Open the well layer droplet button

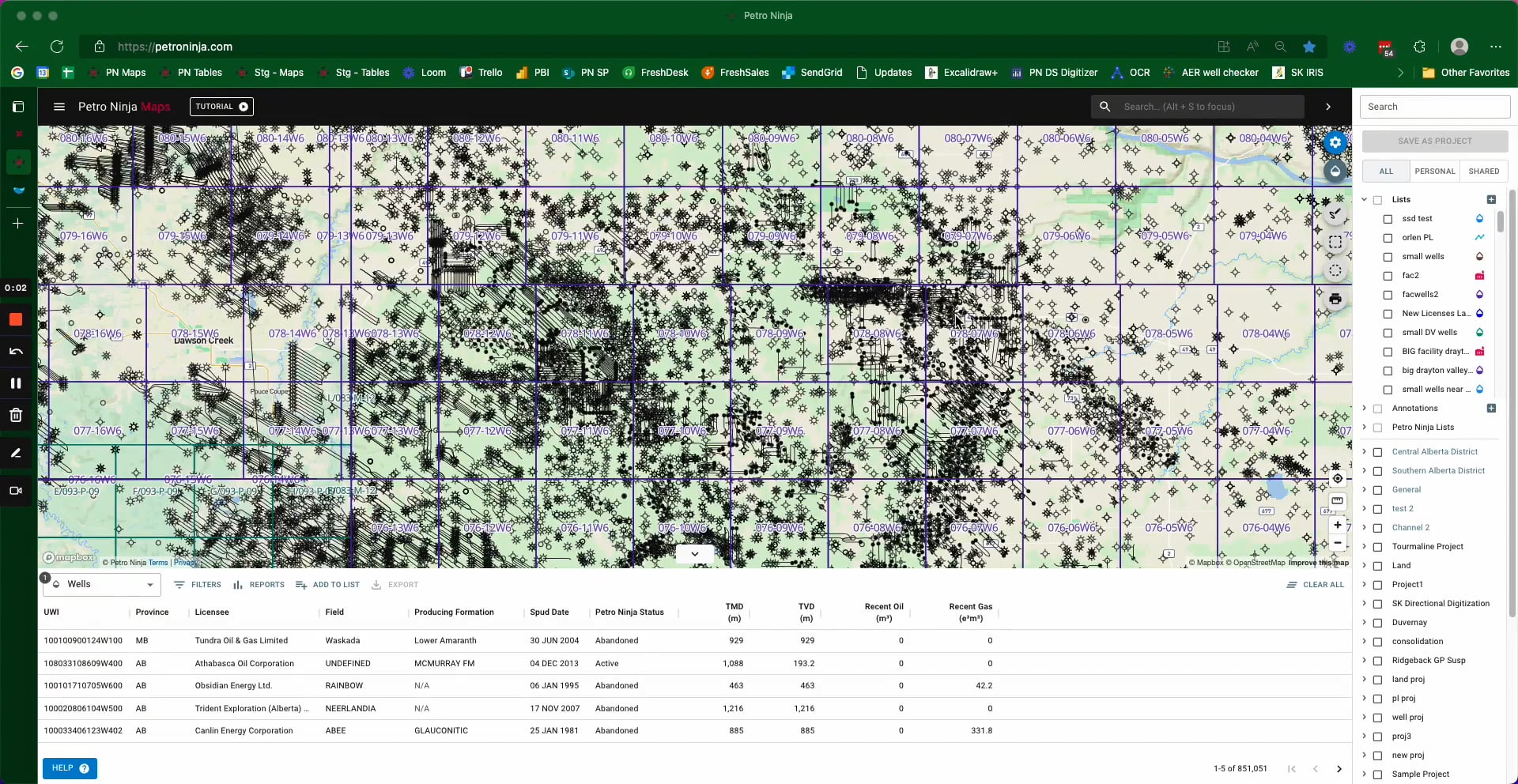tap(1335, 171)
